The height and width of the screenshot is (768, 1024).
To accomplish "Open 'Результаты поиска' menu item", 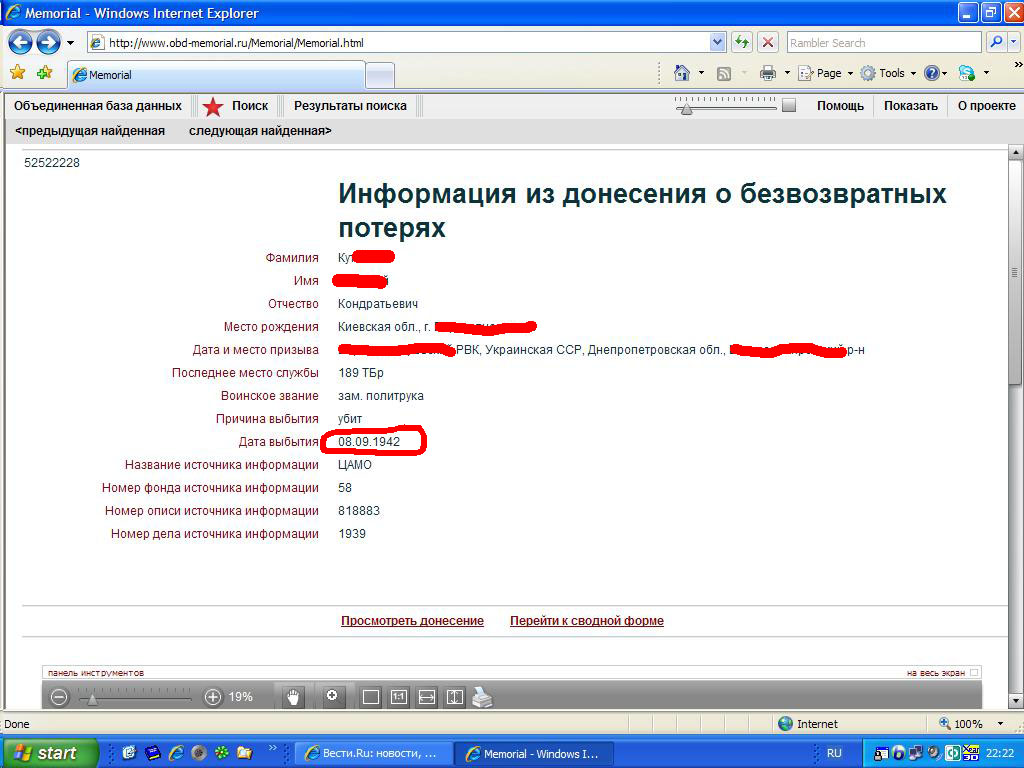I will [350, 106].
